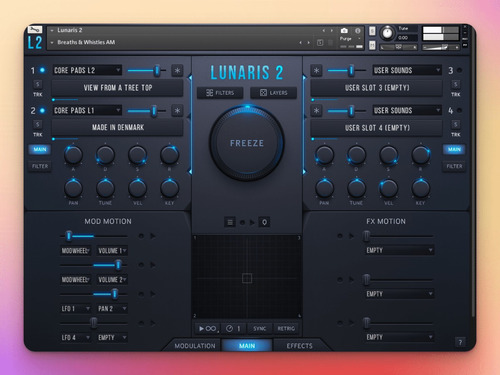Open PAN 2 target dropdown

pos(112,309)
